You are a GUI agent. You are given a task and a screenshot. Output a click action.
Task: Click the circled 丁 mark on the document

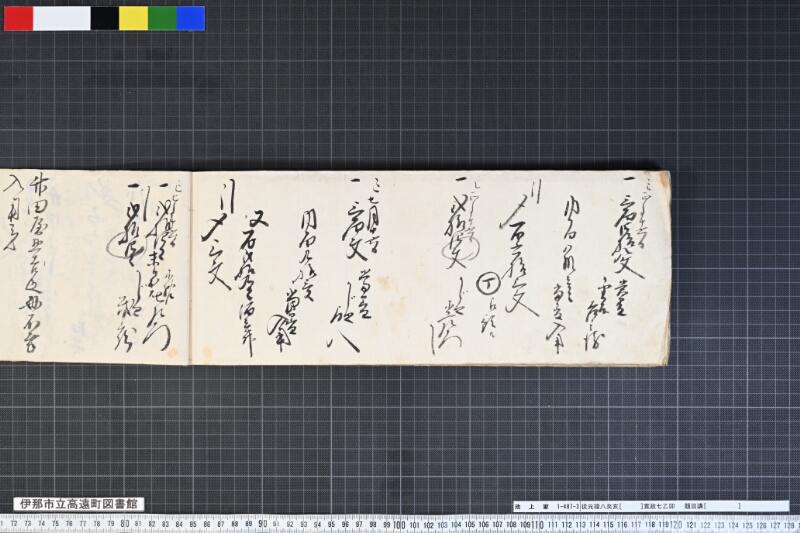(488, 285)
